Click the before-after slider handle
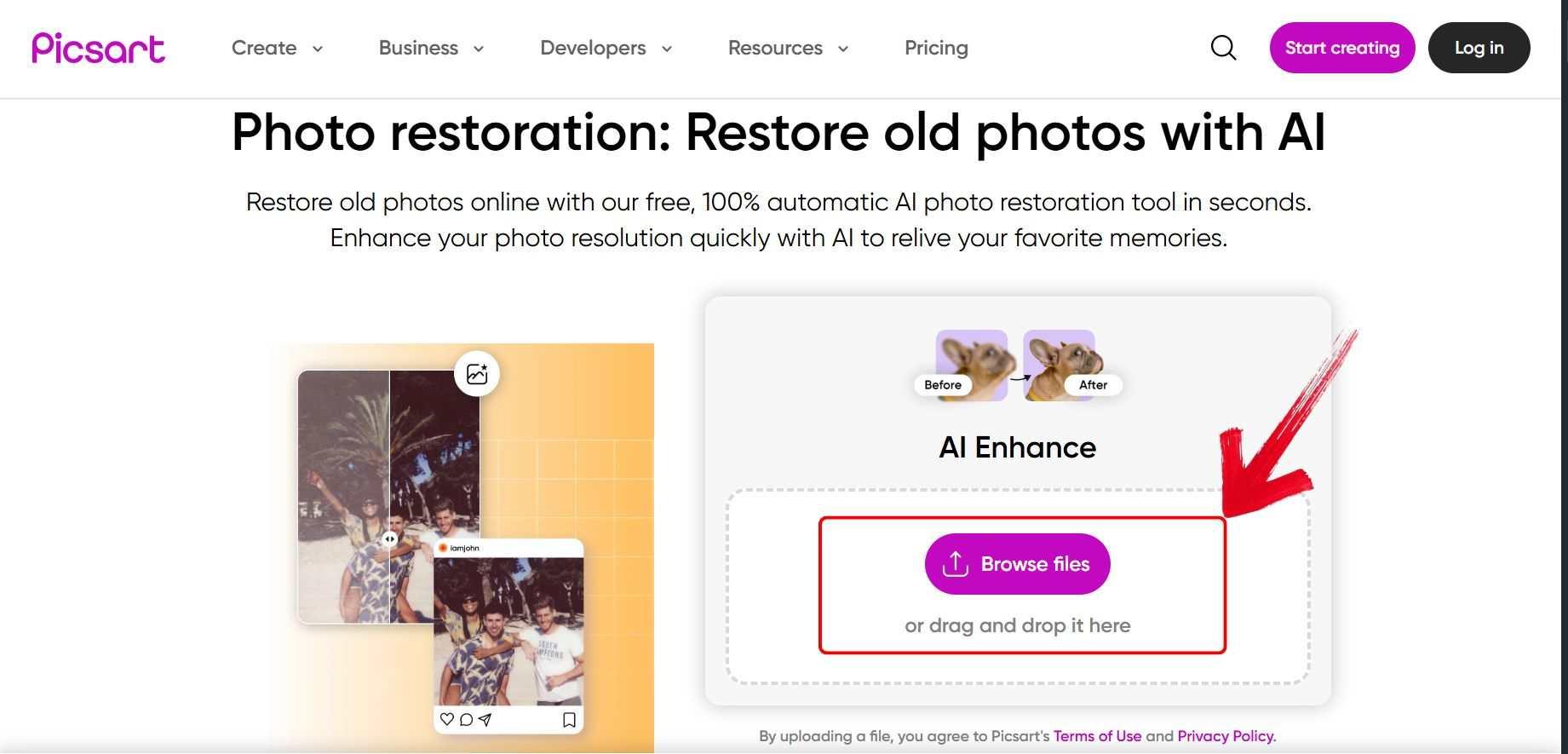 click(x=389, y=538)
